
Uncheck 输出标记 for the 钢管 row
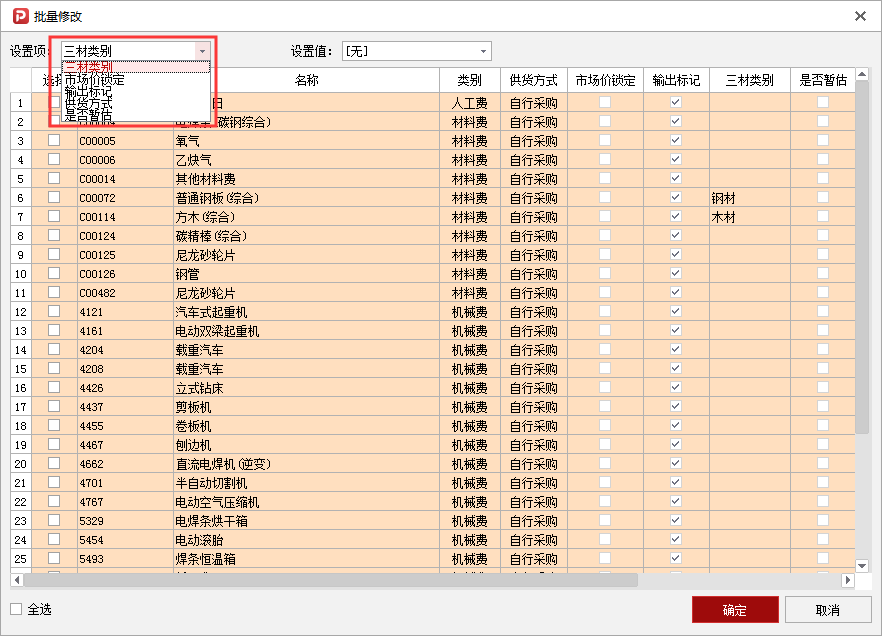(x=676, y=274)
